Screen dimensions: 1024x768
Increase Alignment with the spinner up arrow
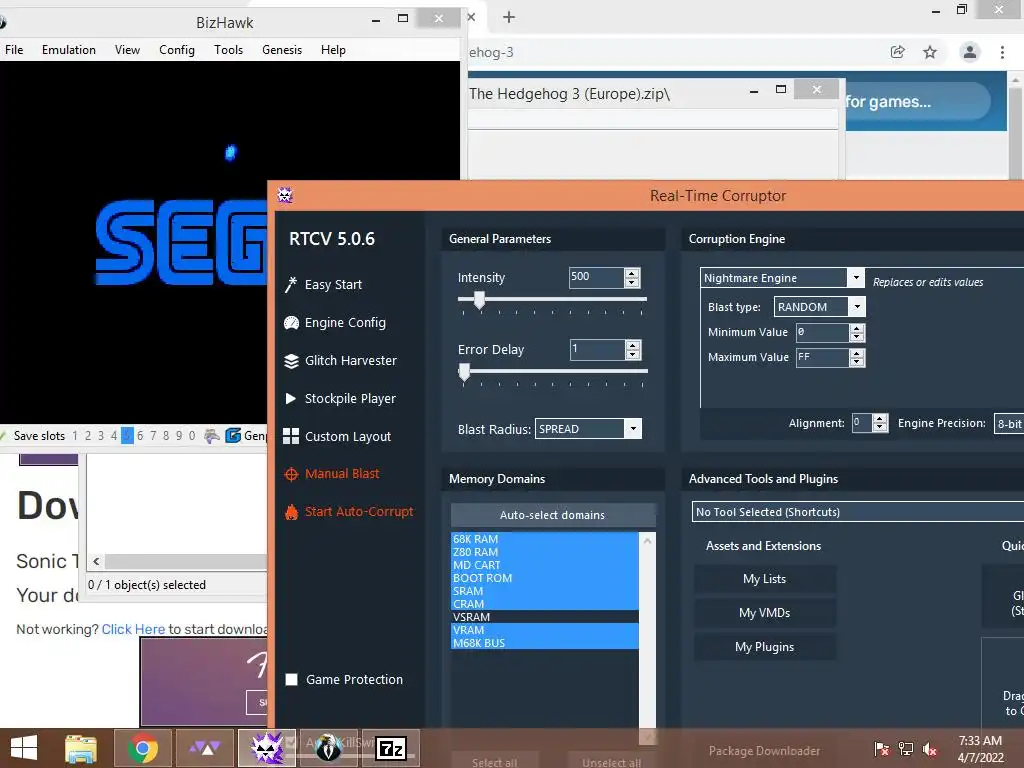click(x=880, y=419)
